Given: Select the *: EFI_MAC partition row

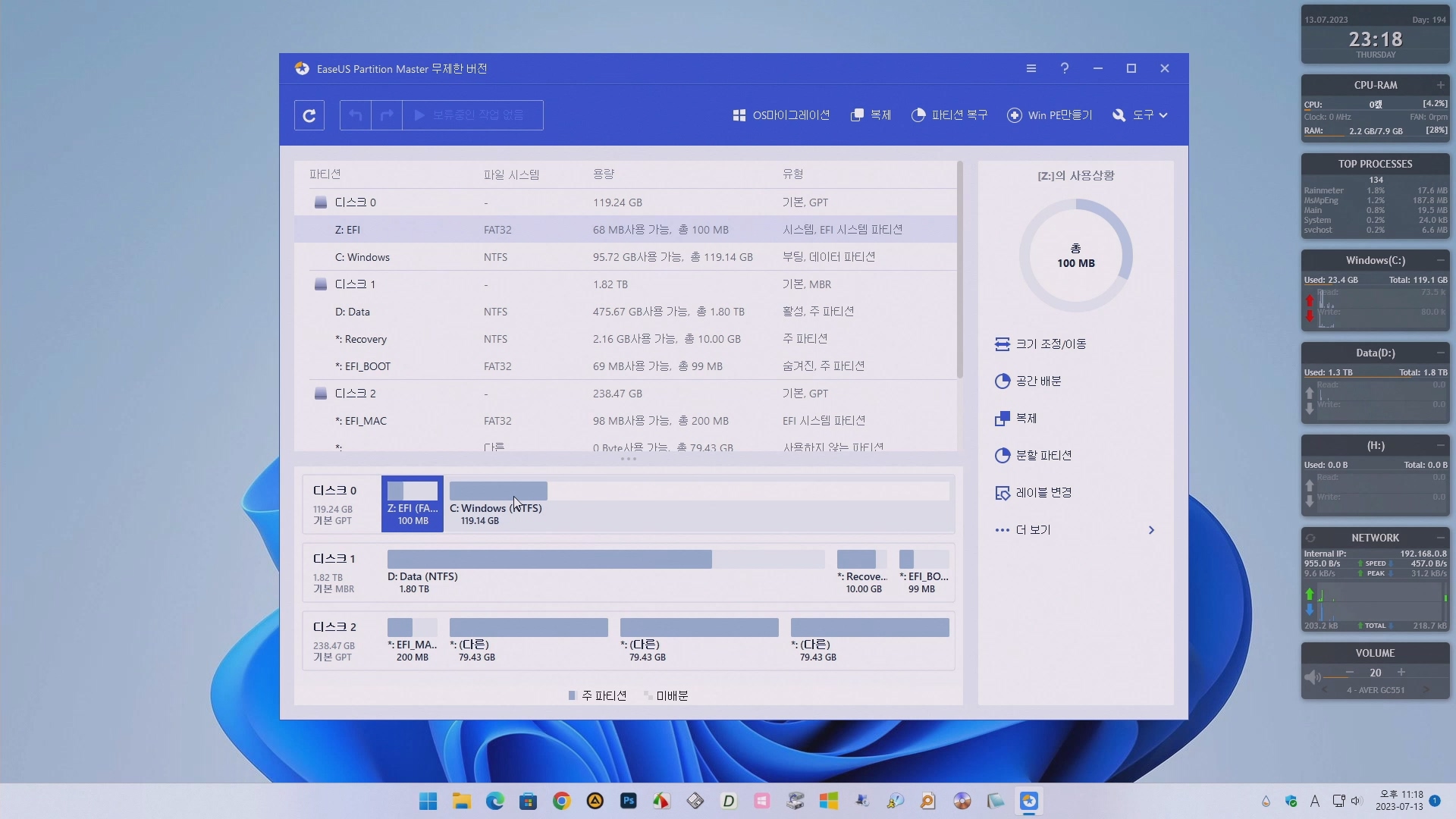Looking at the screenshot, I should click(x=626, y=421).
